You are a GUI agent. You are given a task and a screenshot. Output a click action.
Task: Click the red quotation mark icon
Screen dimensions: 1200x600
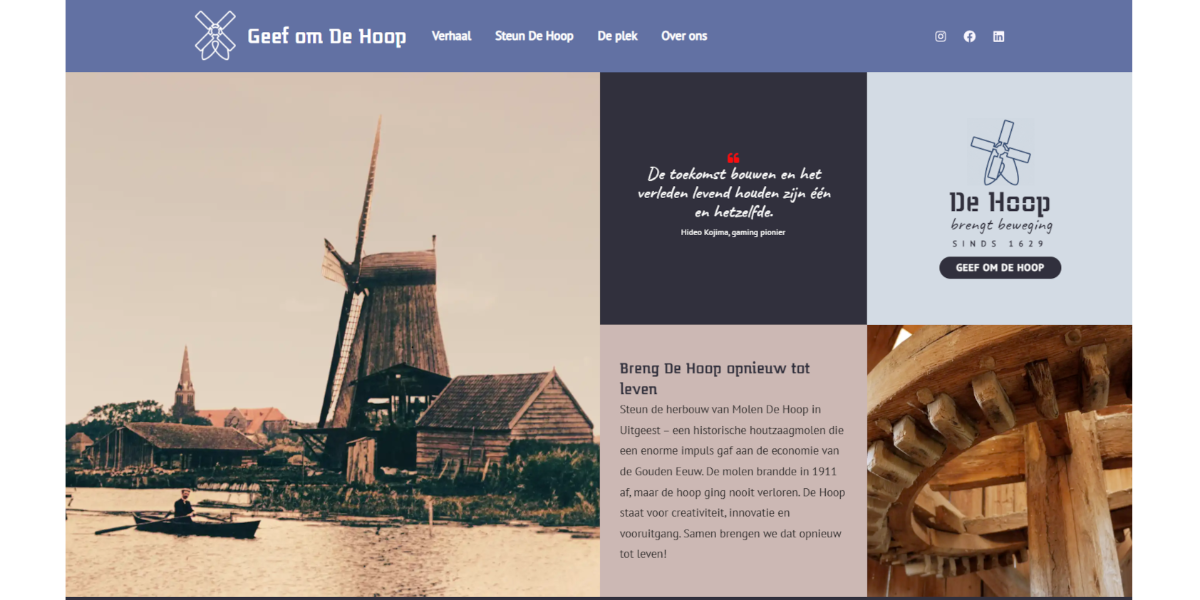733,158
